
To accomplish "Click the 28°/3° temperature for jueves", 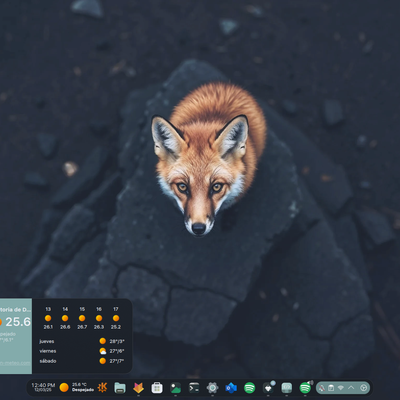I will (x=117, y=341).
